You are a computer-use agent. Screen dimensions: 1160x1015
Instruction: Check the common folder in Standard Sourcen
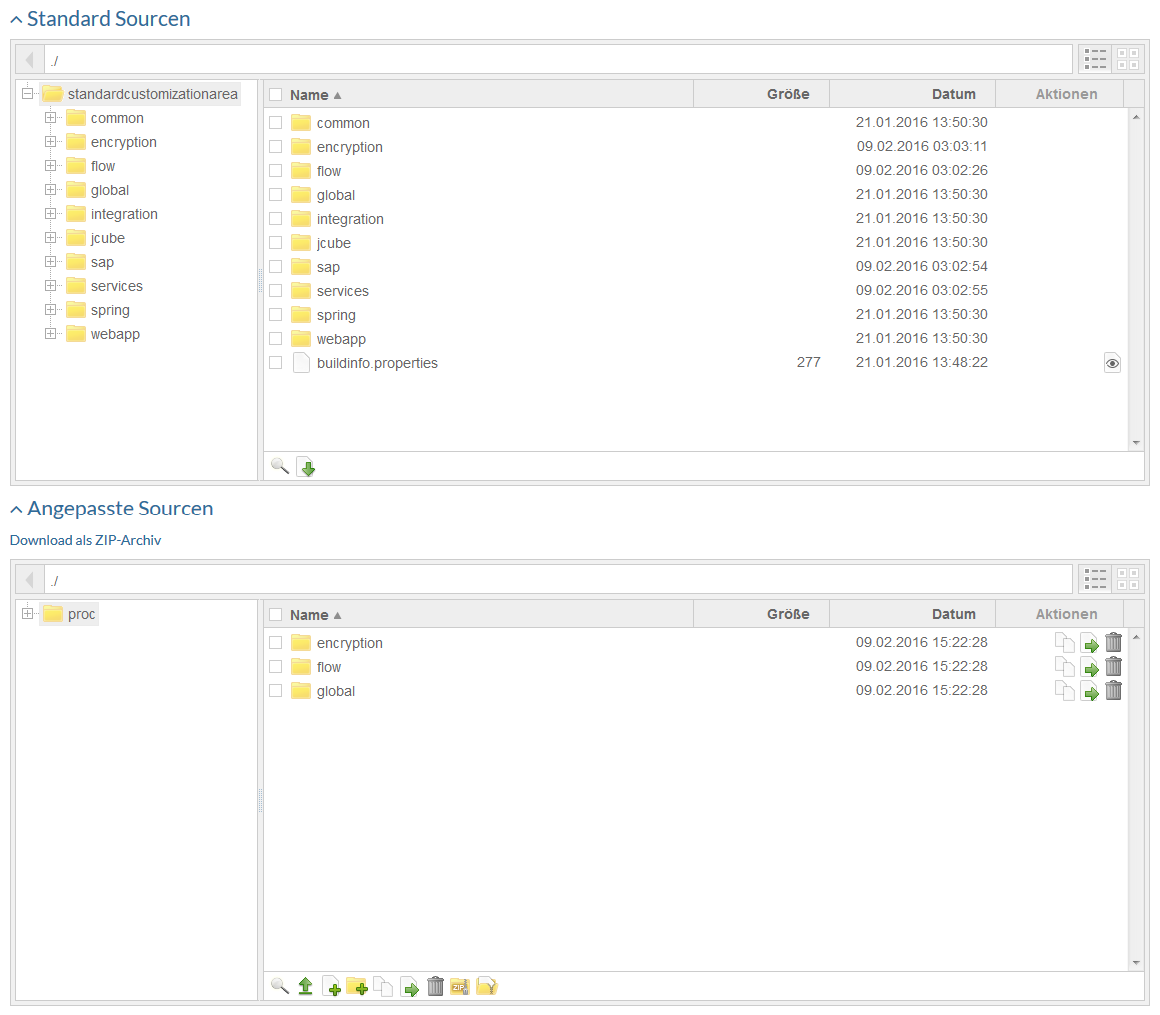coord(276,123)
